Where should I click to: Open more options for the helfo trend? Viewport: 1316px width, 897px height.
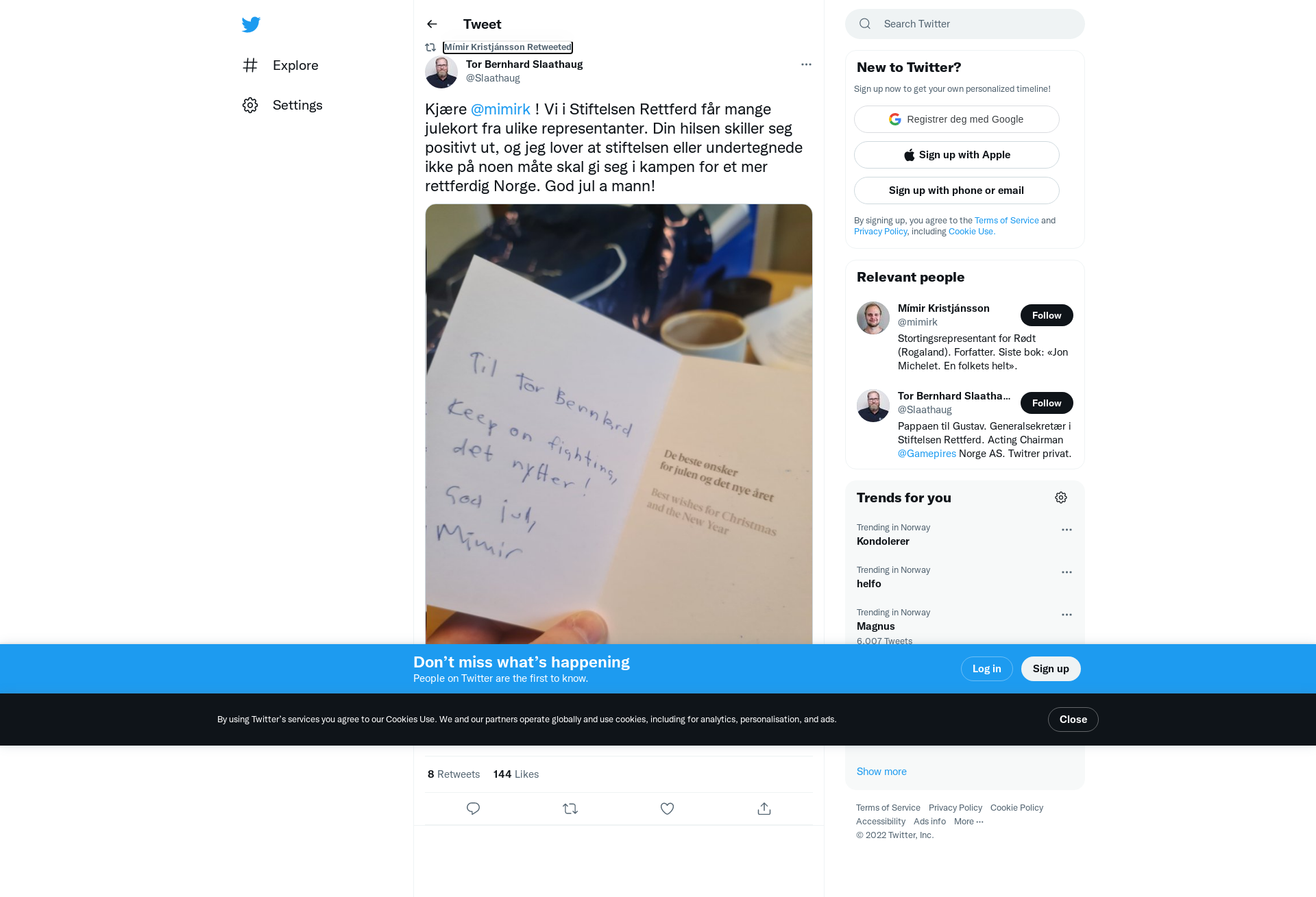pos(1067,572)
